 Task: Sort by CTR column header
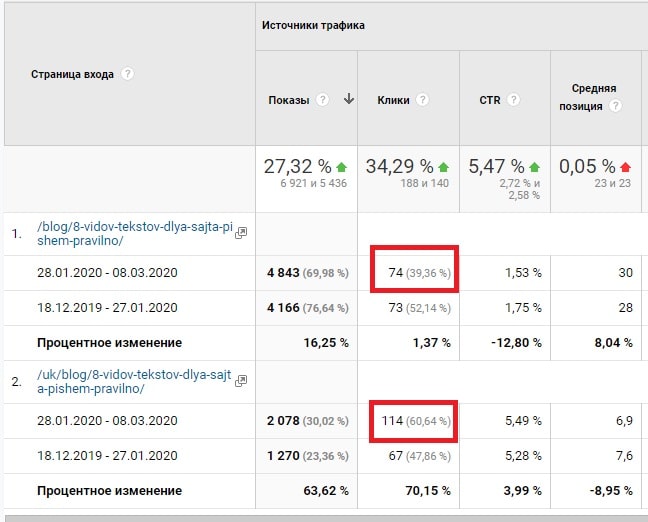(490, 100)
